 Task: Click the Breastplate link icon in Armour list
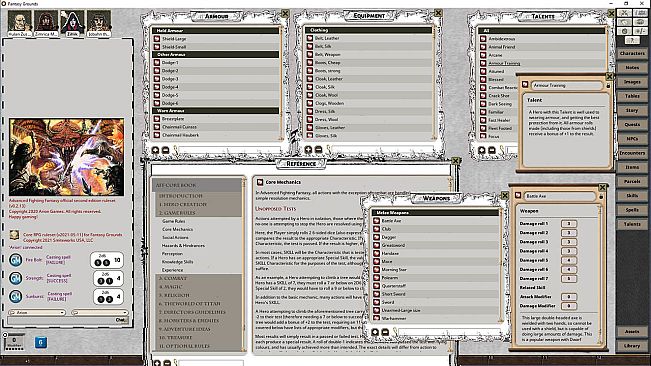point(157,119)
